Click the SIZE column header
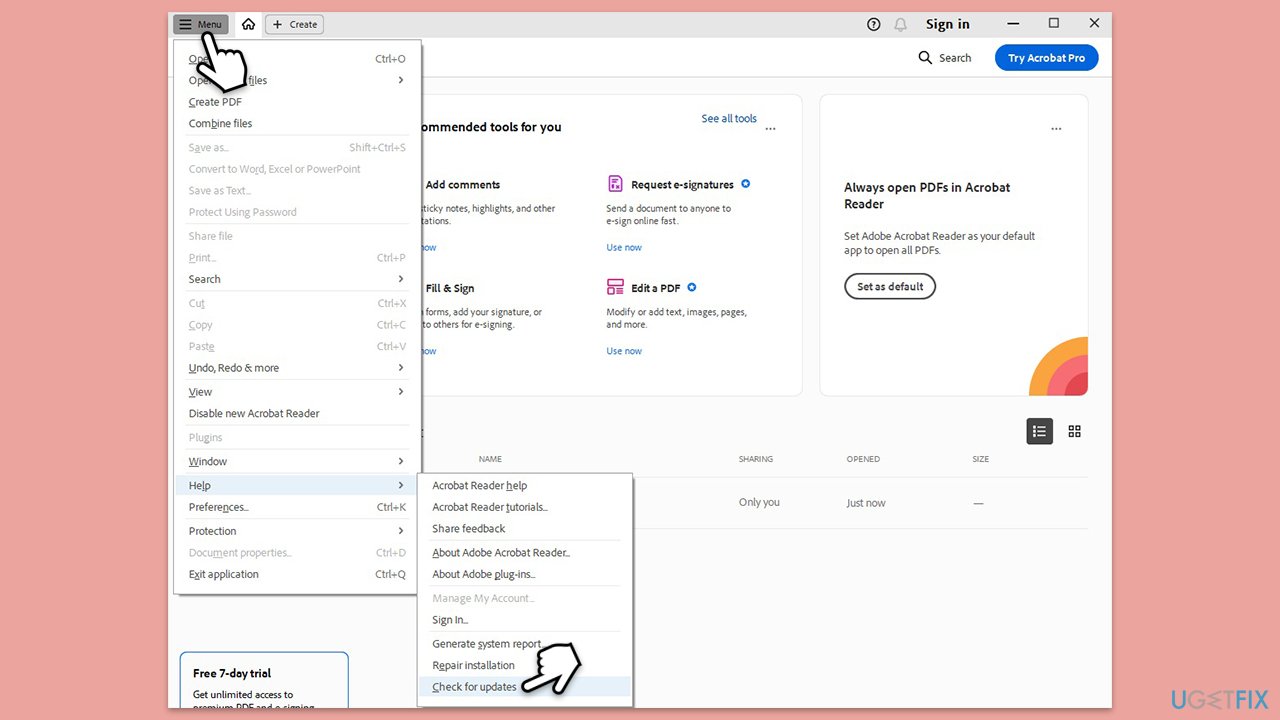Screen dimensions: 1280x720 pyautogui.click(x=981, y=459)
